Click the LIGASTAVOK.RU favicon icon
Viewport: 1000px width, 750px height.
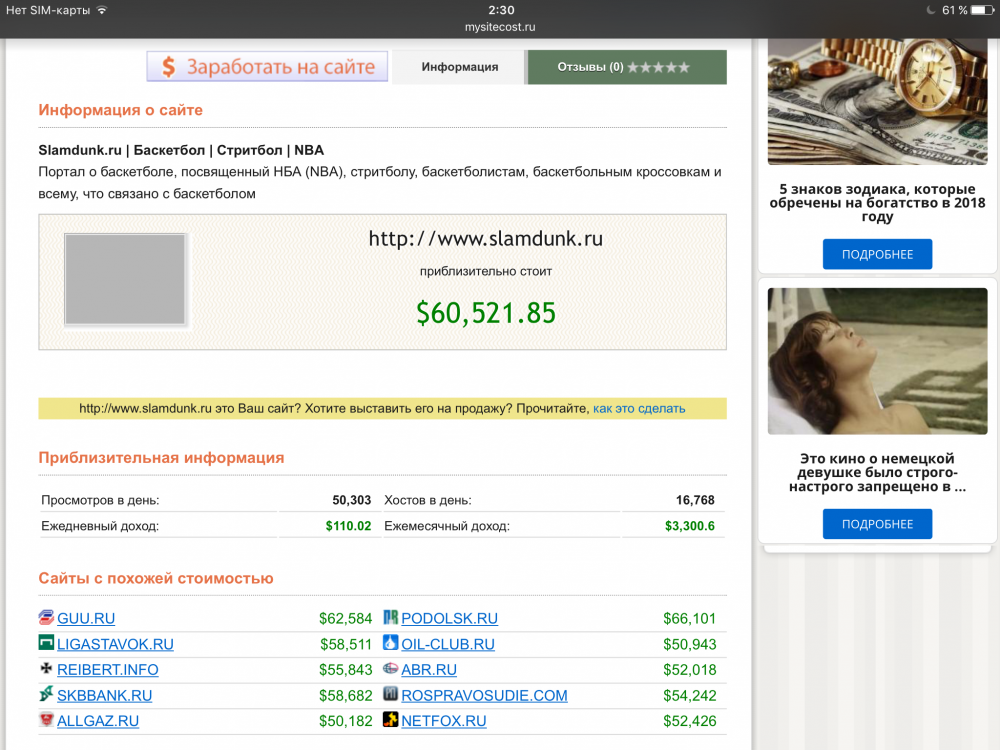pos(46,643)
